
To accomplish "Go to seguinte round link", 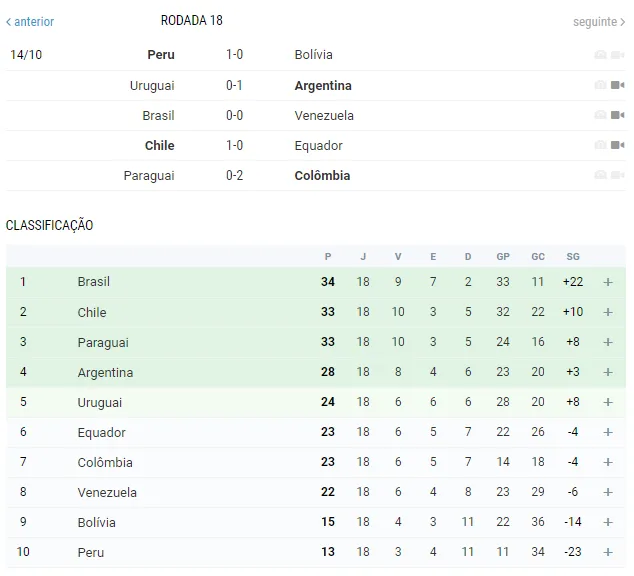I will tap(599, 21).
